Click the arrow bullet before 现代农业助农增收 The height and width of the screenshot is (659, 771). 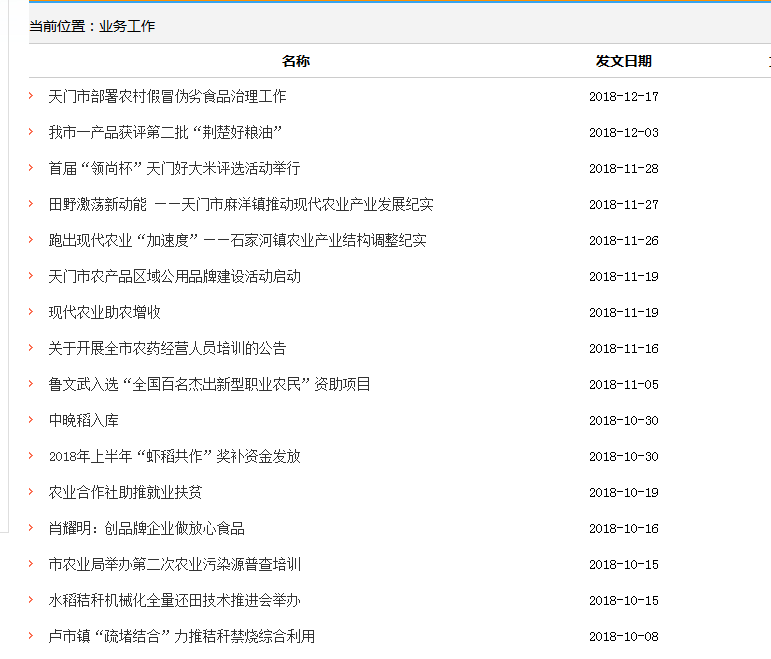(x=31, y=312)
